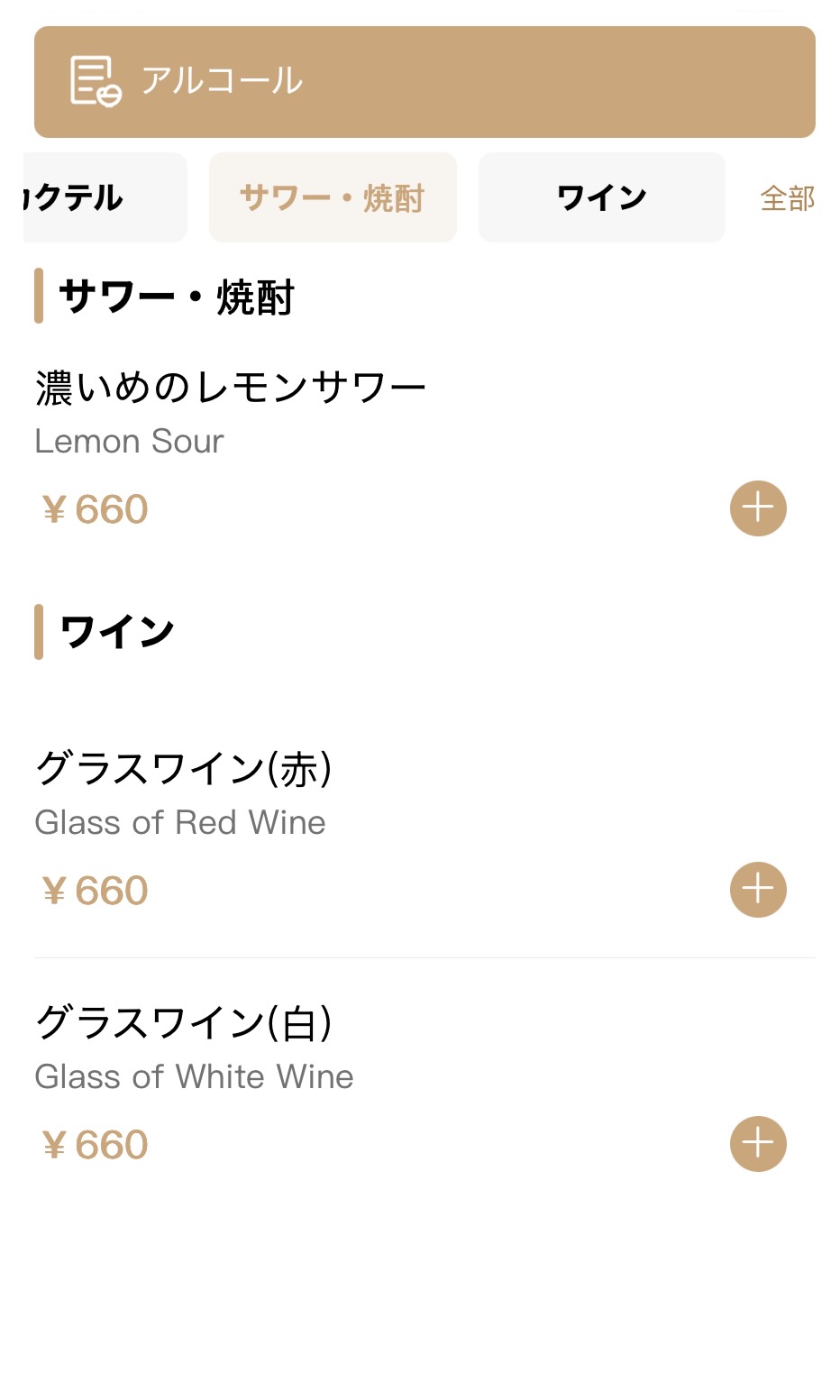Tap the order list icon in the header

click(x=96, y=81)
